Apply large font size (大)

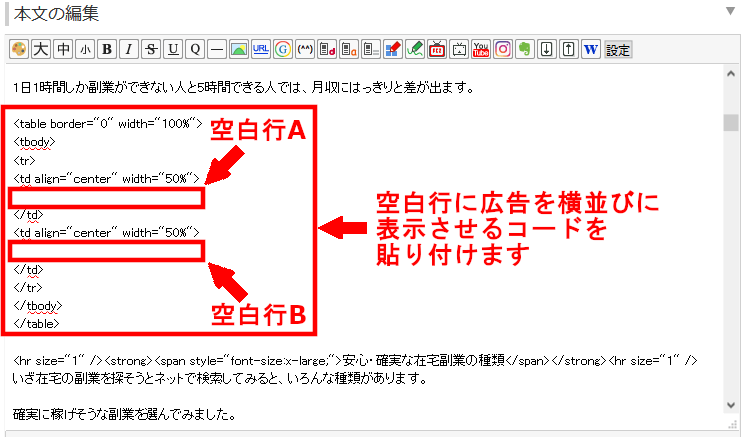(41, 49)
